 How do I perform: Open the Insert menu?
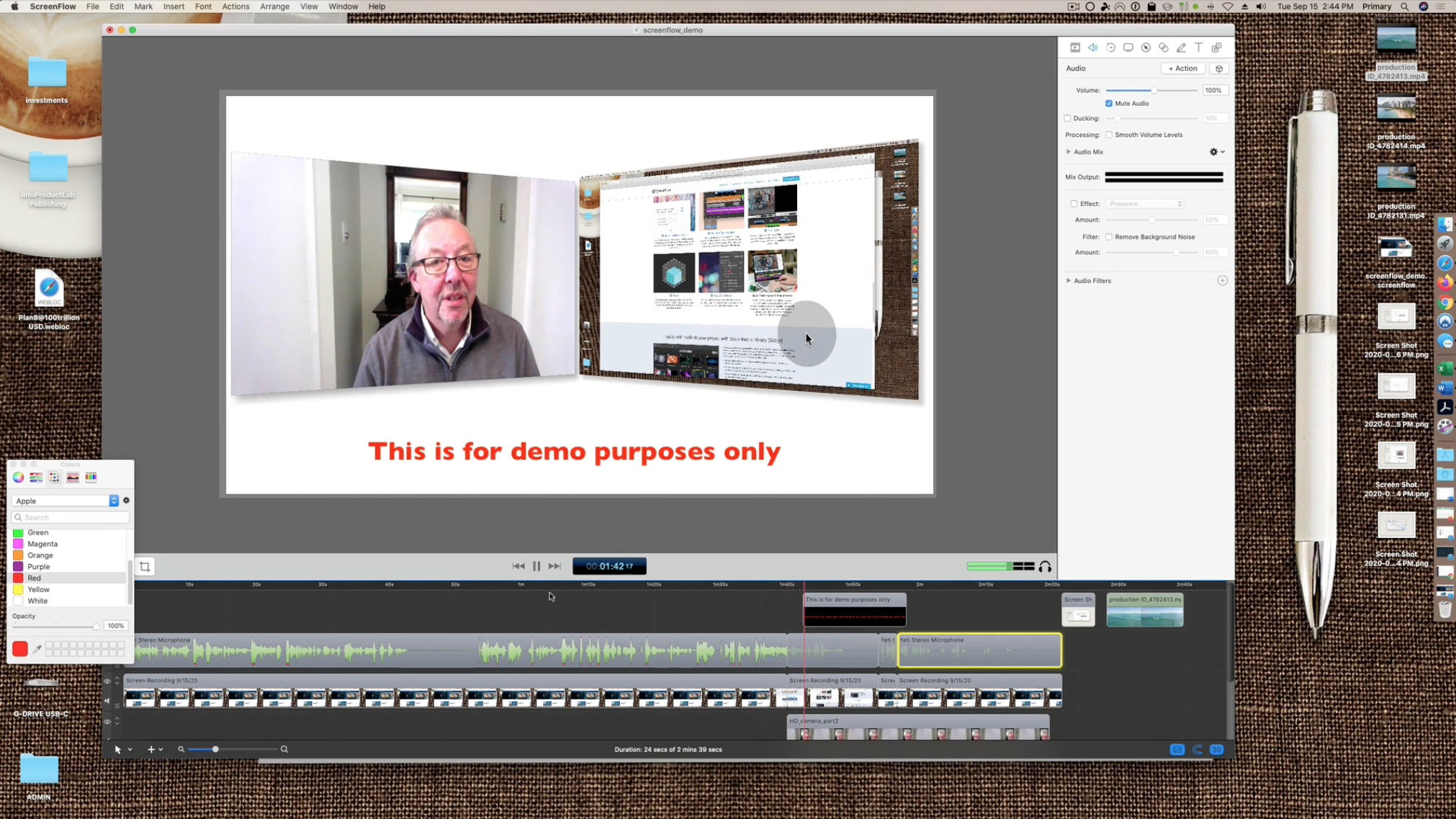[x=174, y=6]
